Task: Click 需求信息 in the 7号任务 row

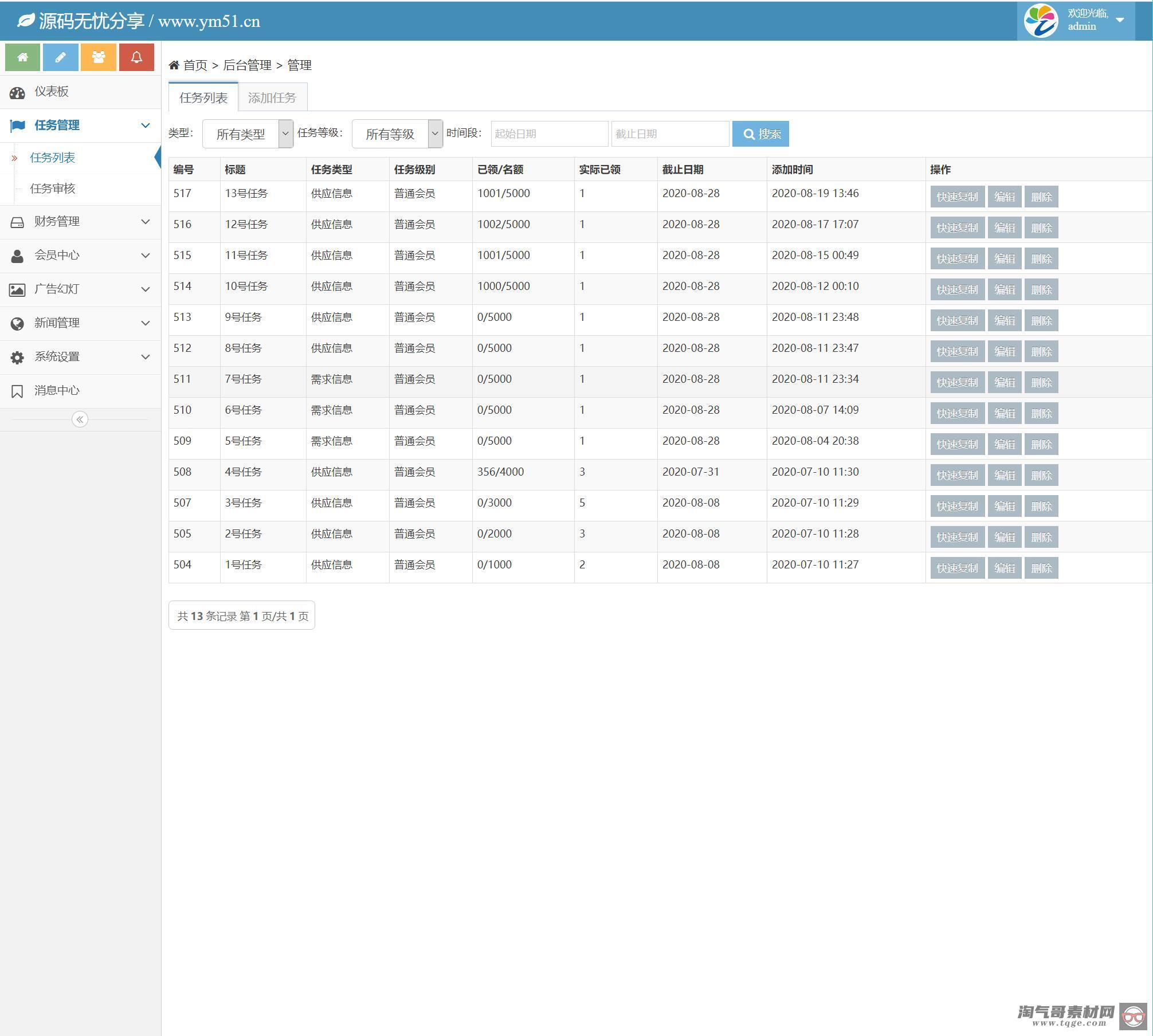Action: click(x=331, y=379)
